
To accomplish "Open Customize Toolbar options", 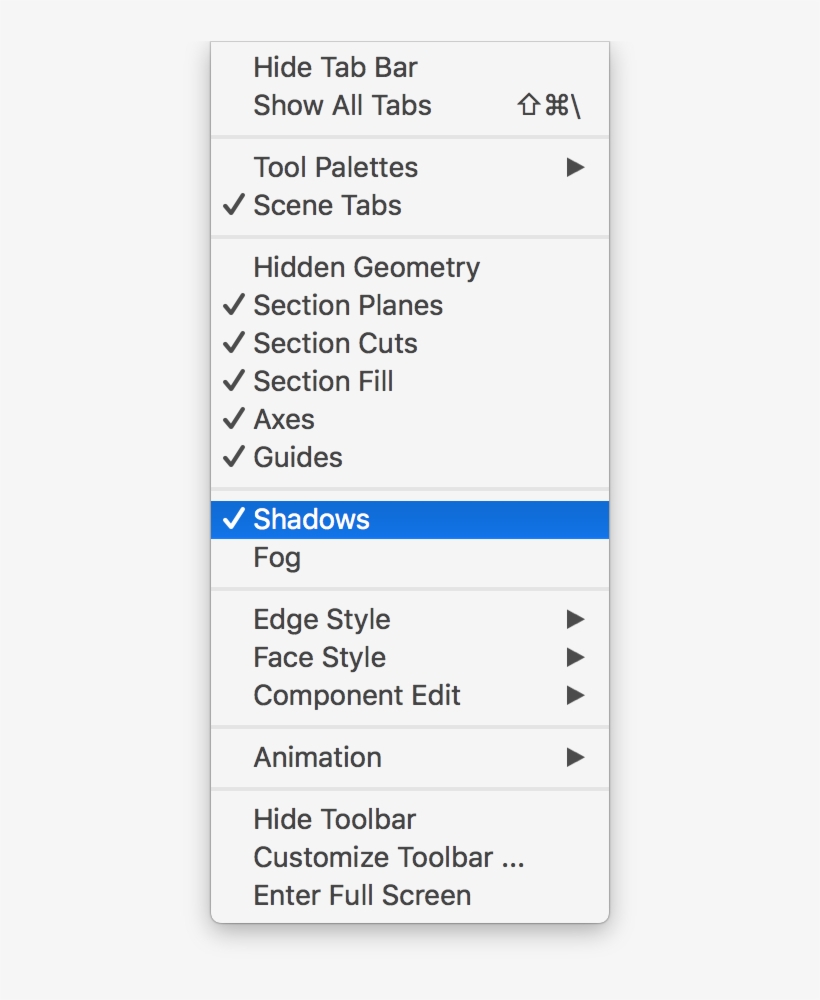I will pos(388,857).
